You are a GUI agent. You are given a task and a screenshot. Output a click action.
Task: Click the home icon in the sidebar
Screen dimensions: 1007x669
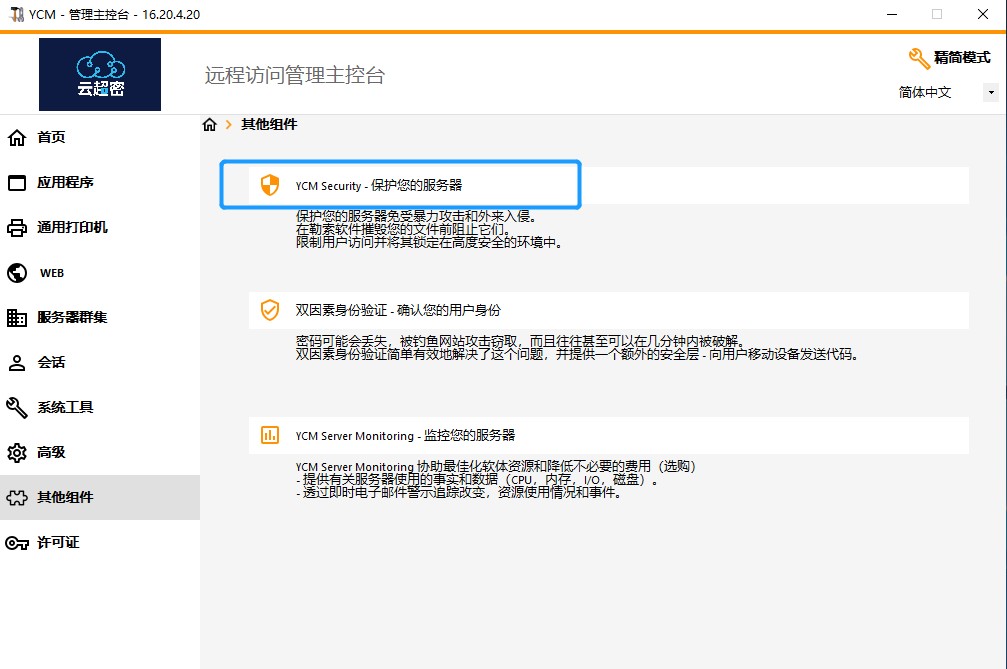tap(17, 137)
